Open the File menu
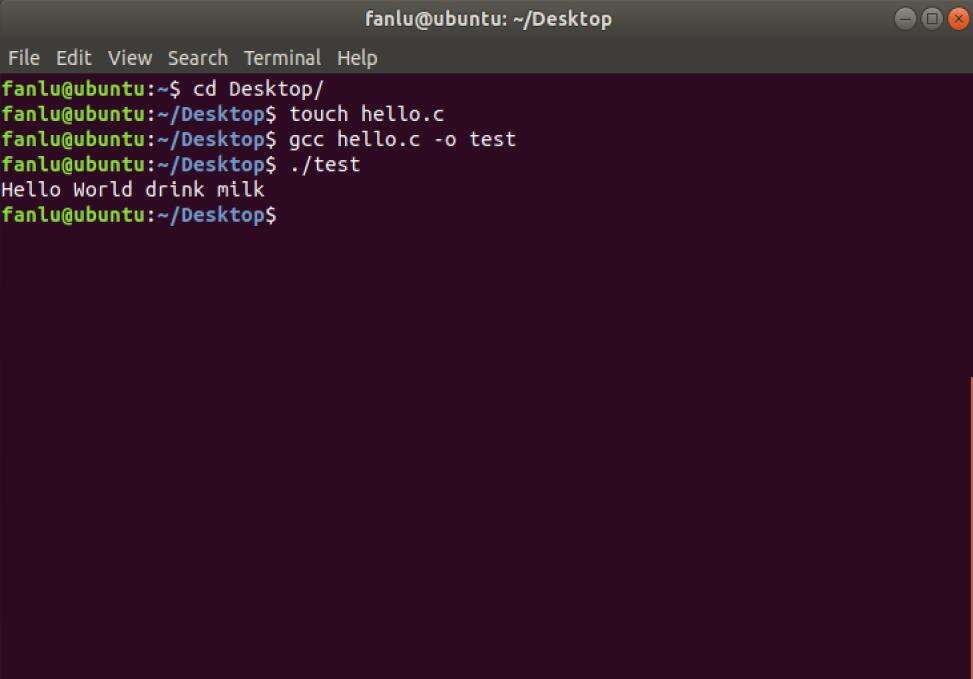The height and width of the screenshot is (679, 973). (23, 57)
